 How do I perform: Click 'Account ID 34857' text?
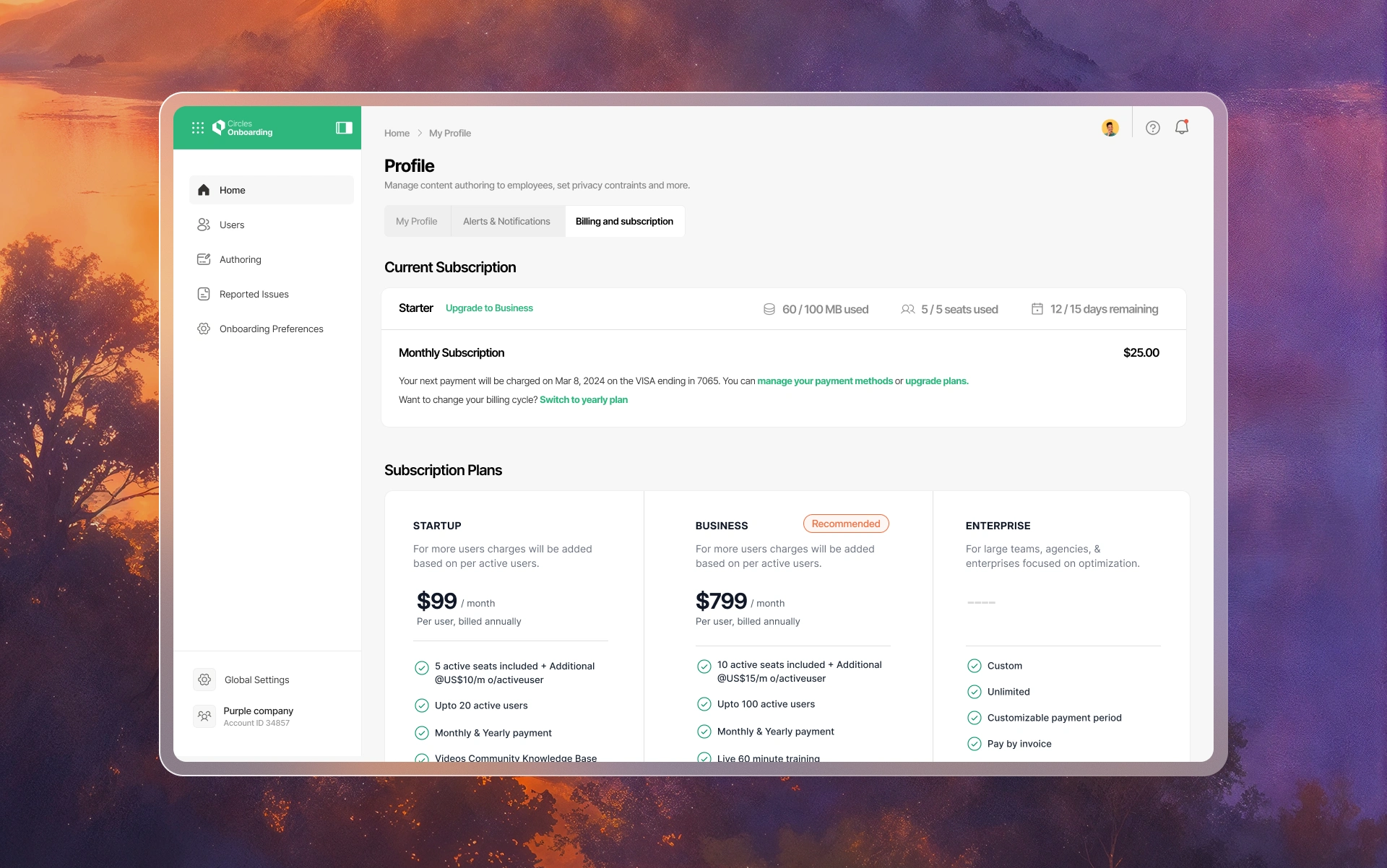[256, 724]
